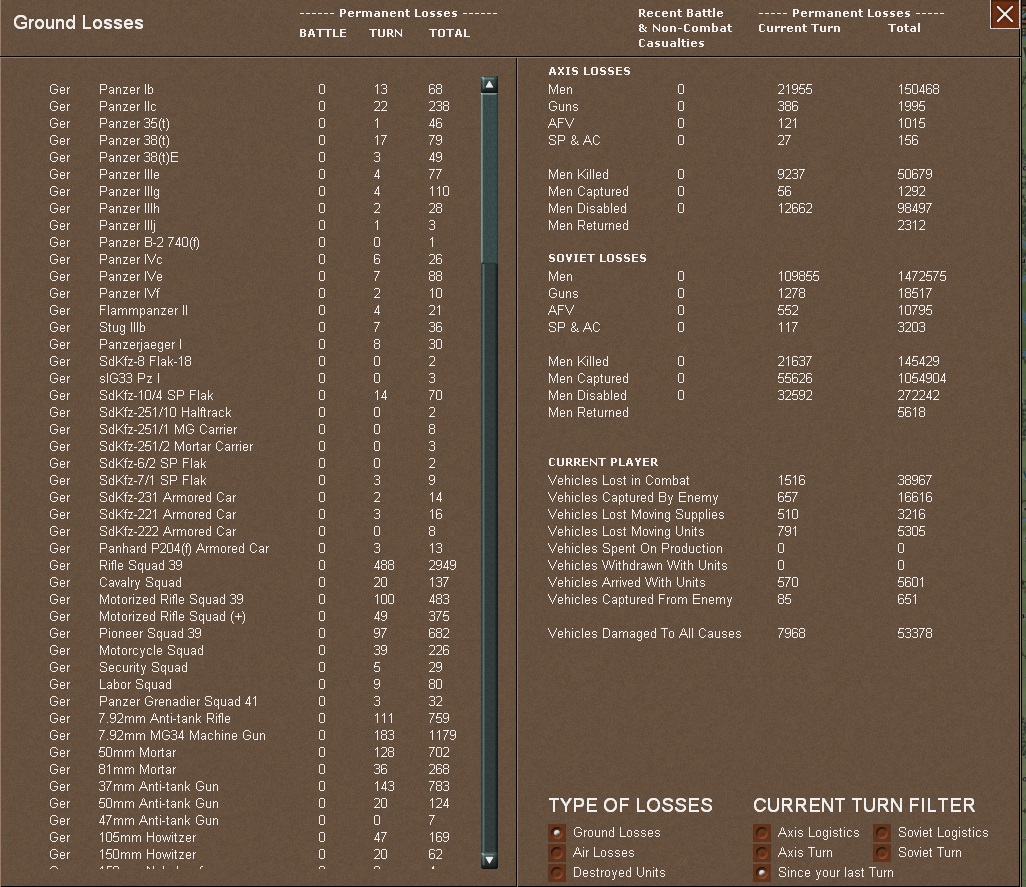This screenshot has height=887, width=1026.
Task: Click the Soviet Men Captured total 1054904
Action: 921,379
